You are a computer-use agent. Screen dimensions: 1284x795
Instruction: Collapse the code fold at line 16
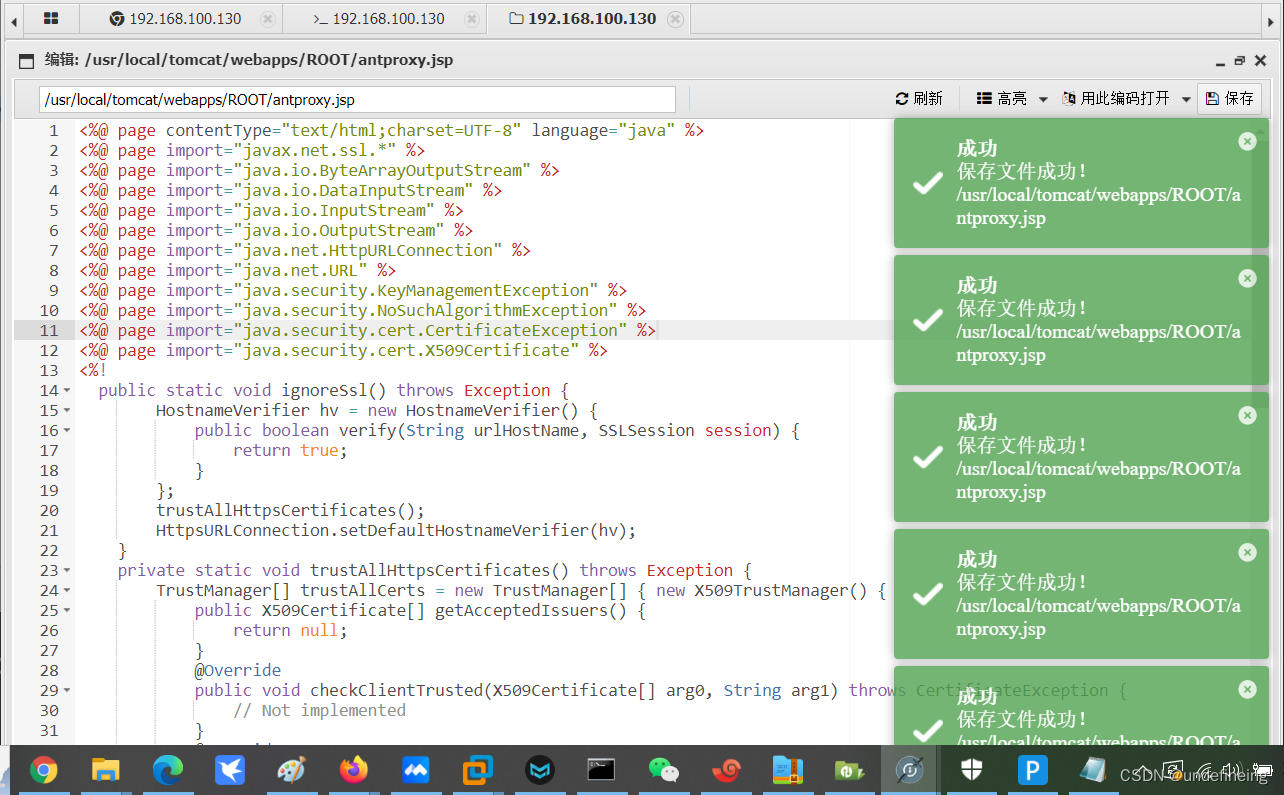pyautogui.click(x=67, y=430)
